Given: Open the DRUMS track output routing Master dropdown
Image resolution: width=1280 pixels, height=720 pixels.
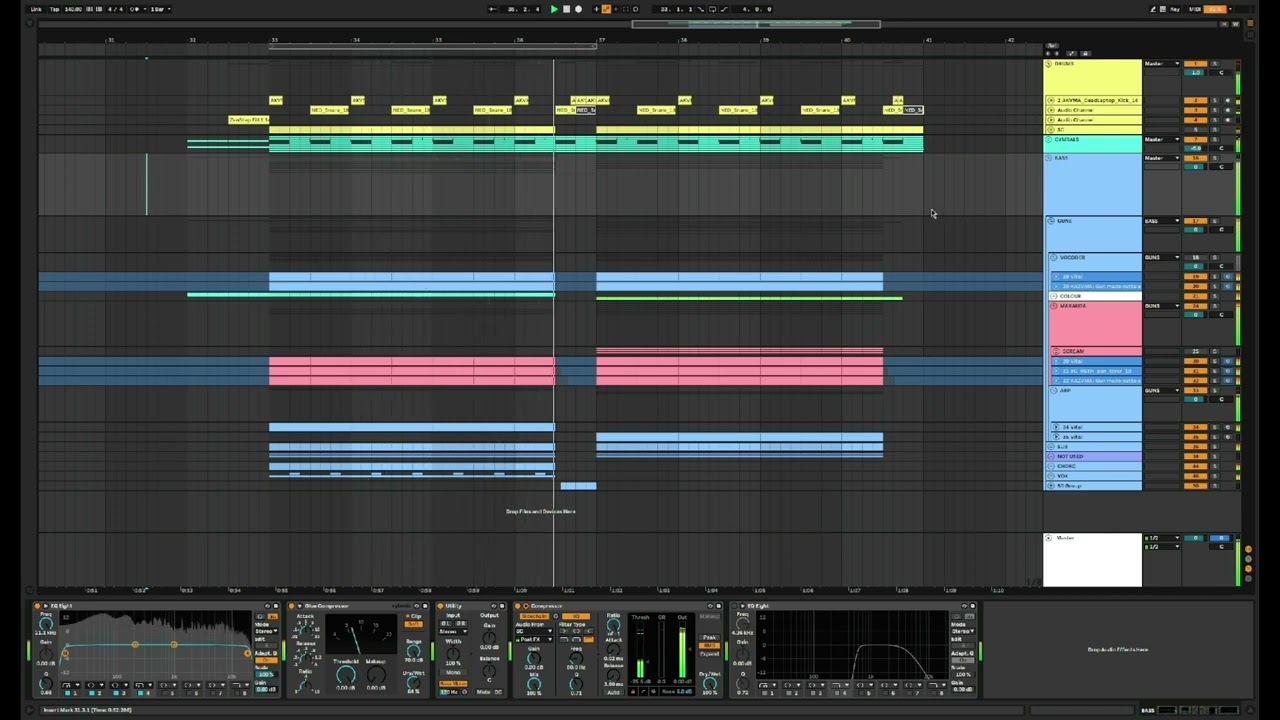Looking at the screenshot, I should pos(1161,64).
